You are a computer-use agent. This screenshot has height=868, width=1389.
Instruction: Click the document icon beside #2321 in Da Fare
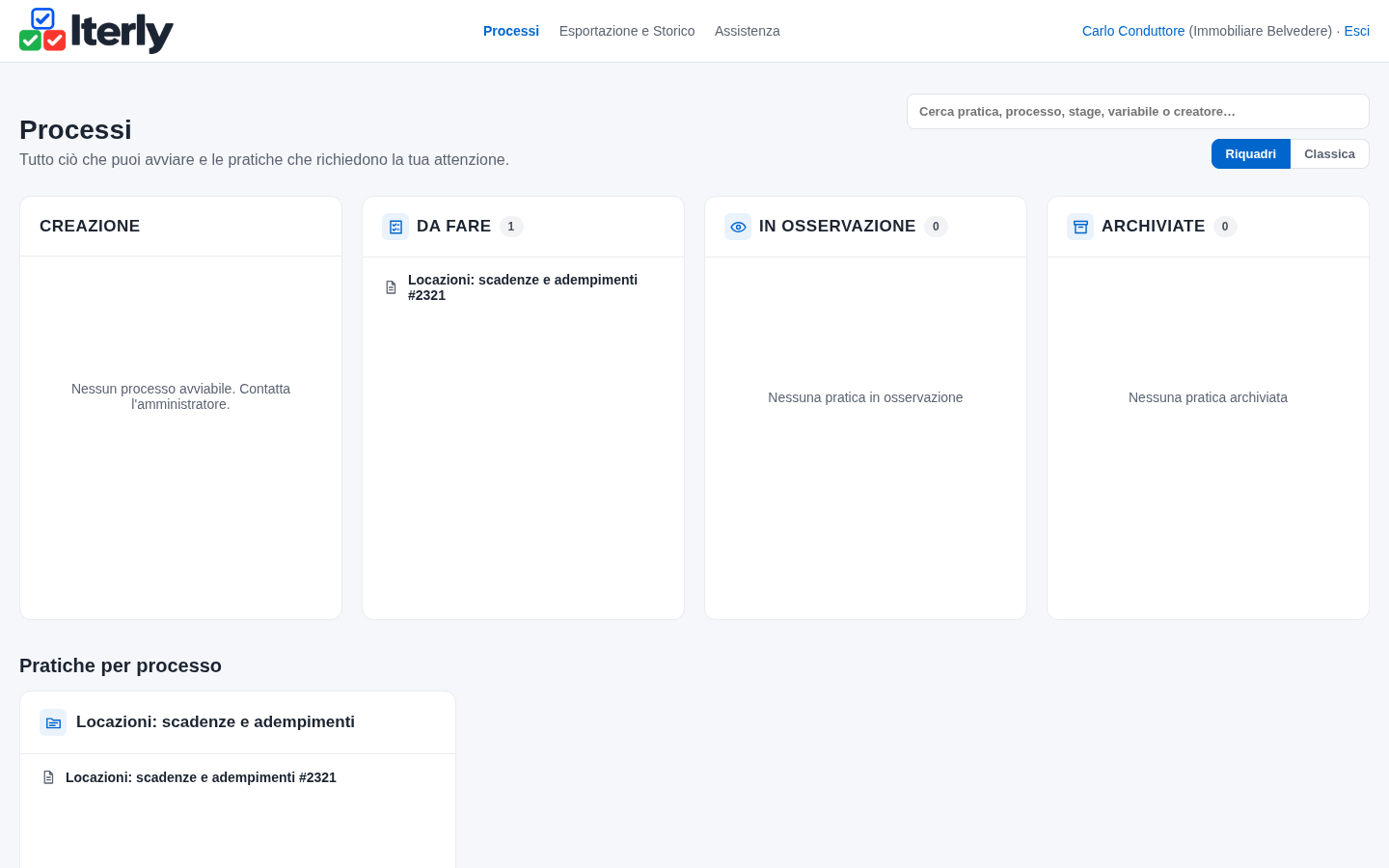[391, 287]
